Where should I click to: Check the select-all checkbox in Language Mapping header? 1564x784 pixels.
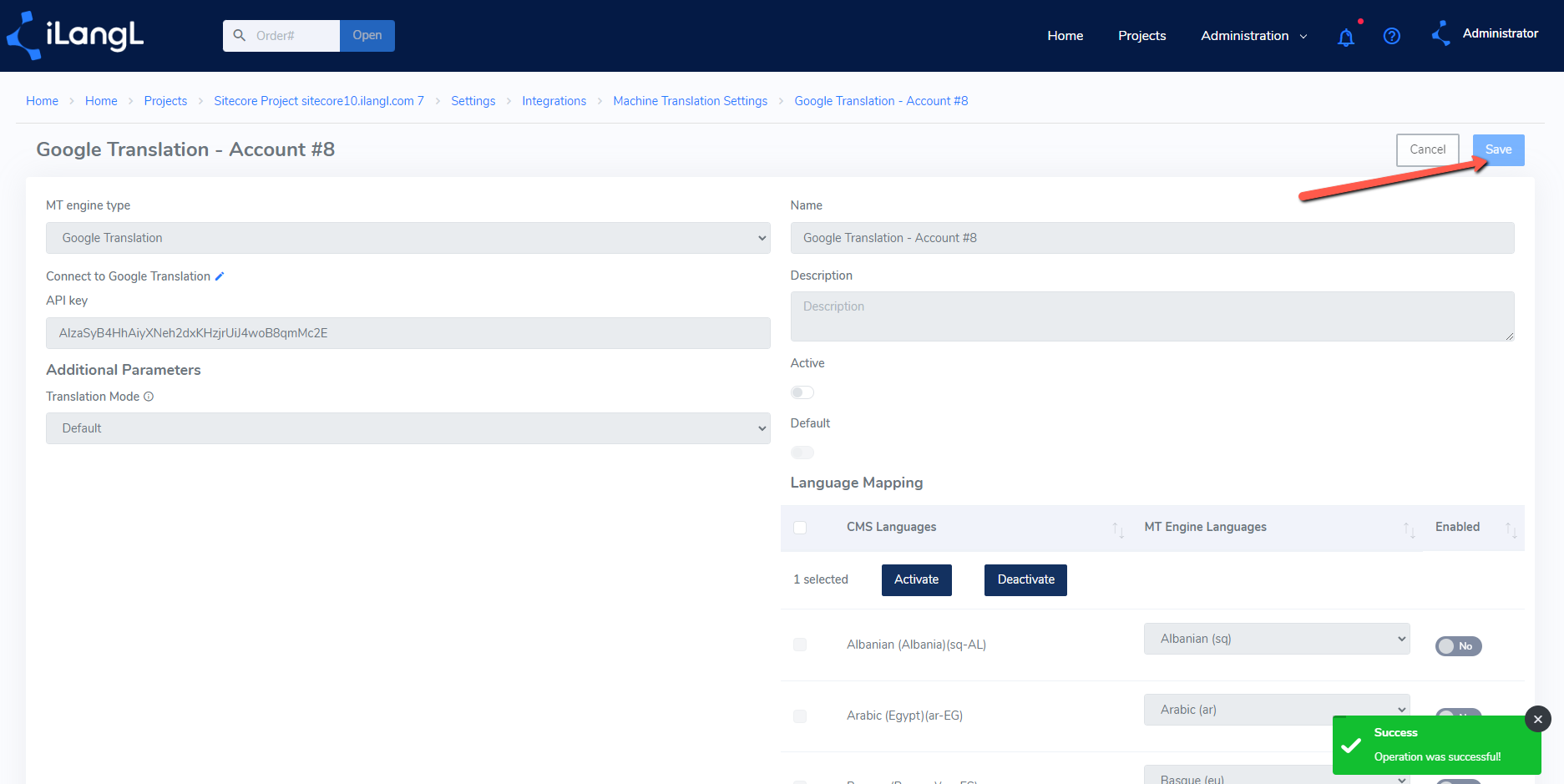(800, 528)
